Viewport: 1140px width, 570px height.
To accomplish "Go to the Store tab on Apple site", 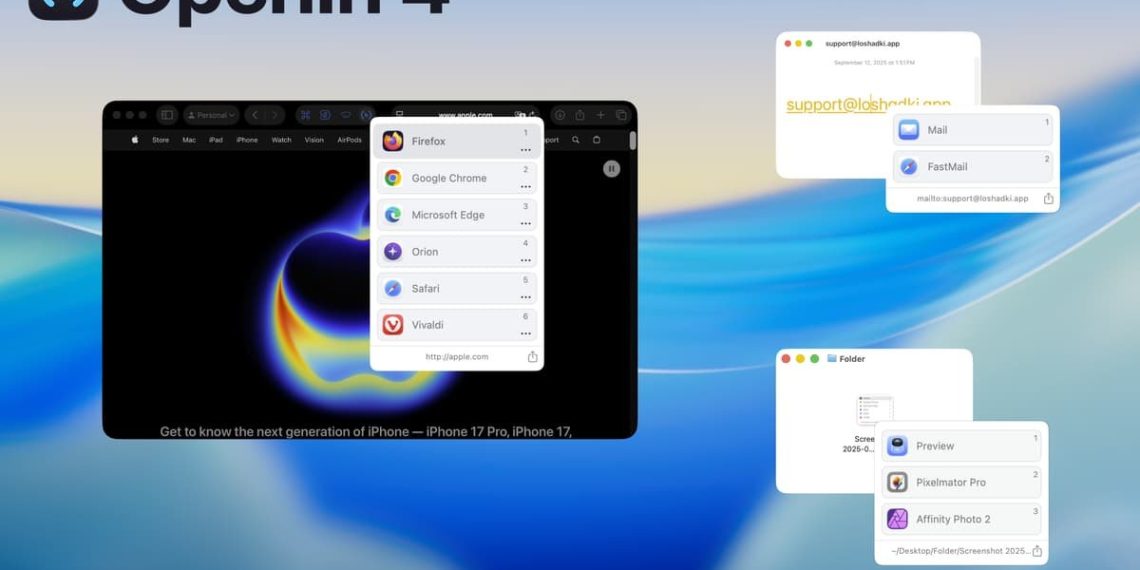I will [x=160, y=140].
